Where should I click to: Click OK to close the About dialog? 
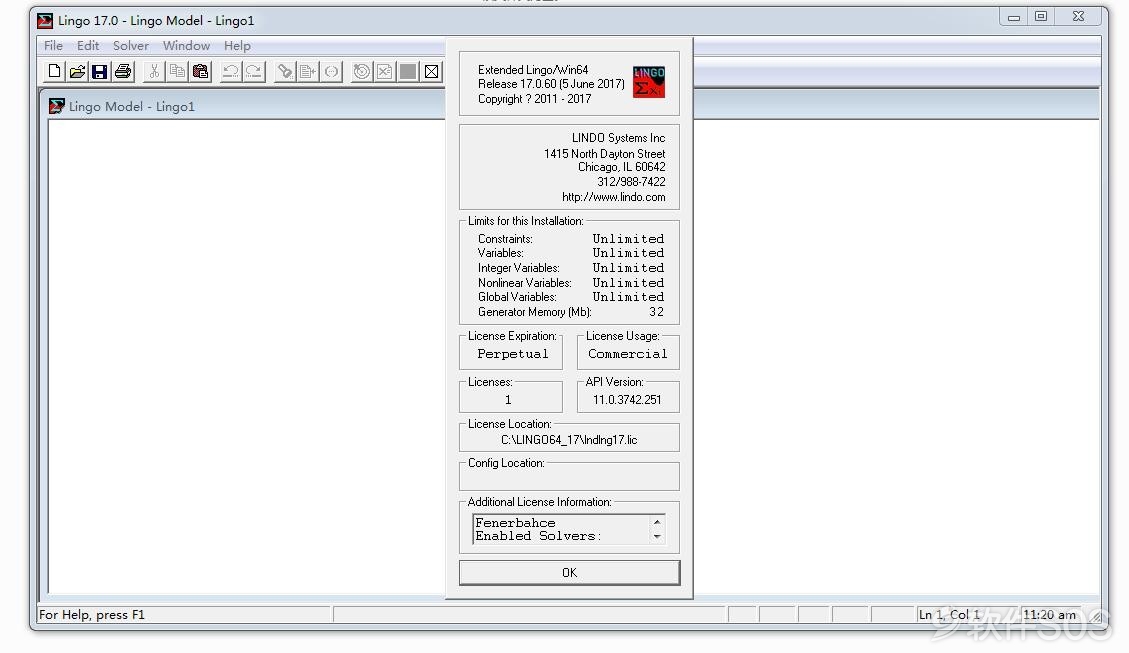570,572
